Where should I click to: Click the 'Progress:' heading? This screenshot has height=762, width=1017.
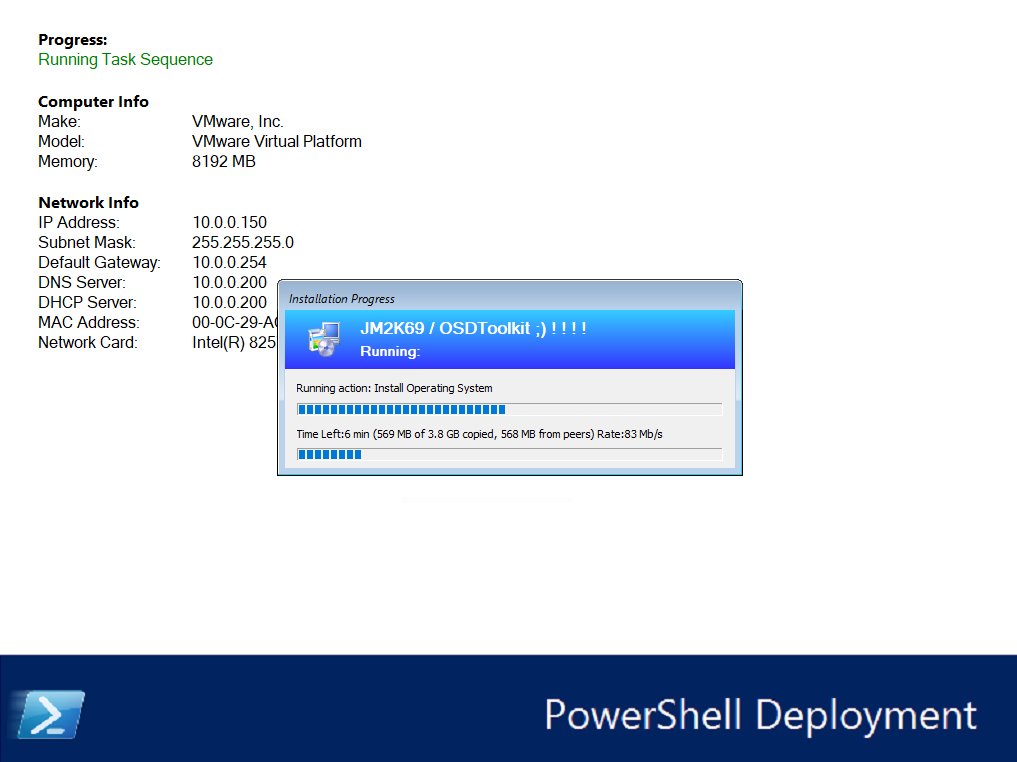[x=73, y=40]
